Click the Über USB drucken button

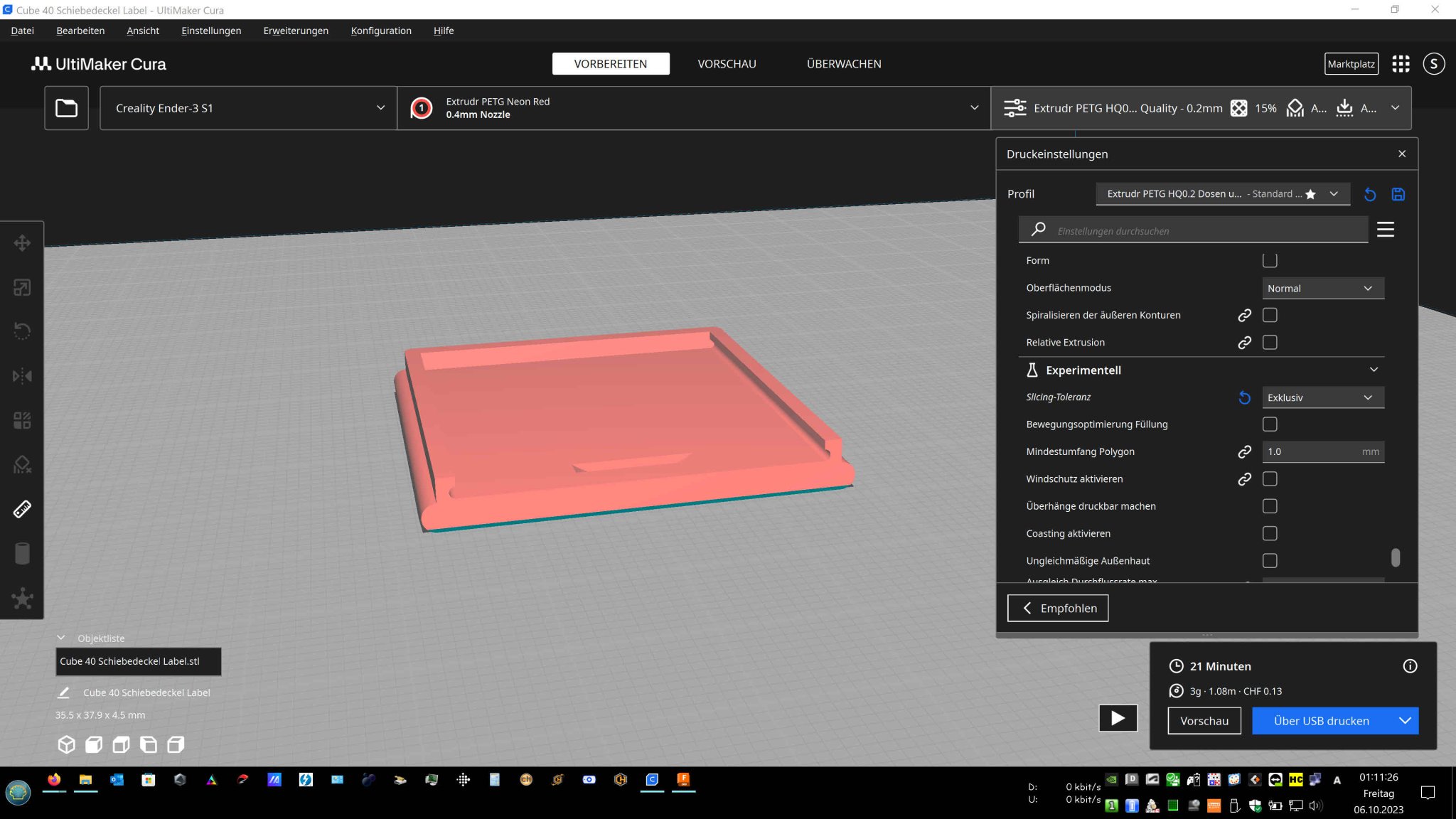pyautogui.click(x=1321, y=721)
